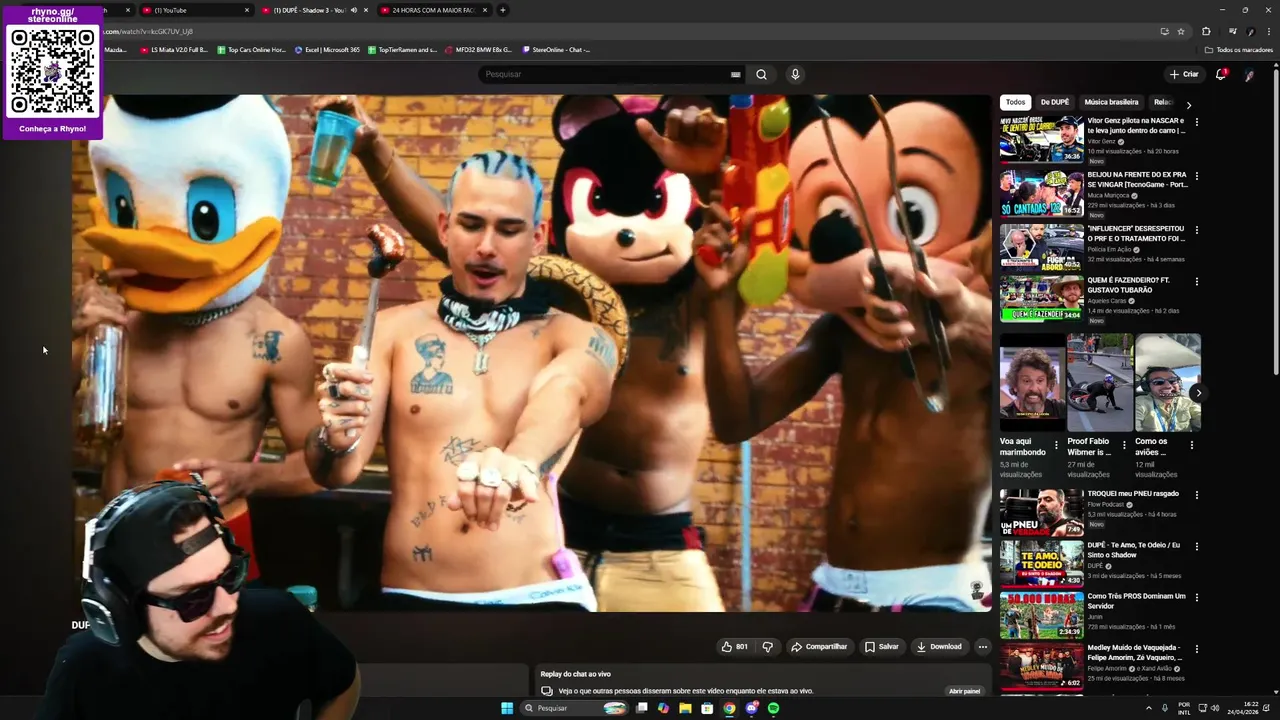Open options for Te Amo, Te Odeio video
The height and width of the screenshot is (720, 1280).
pyautogui.click(x=1197, y=547)
